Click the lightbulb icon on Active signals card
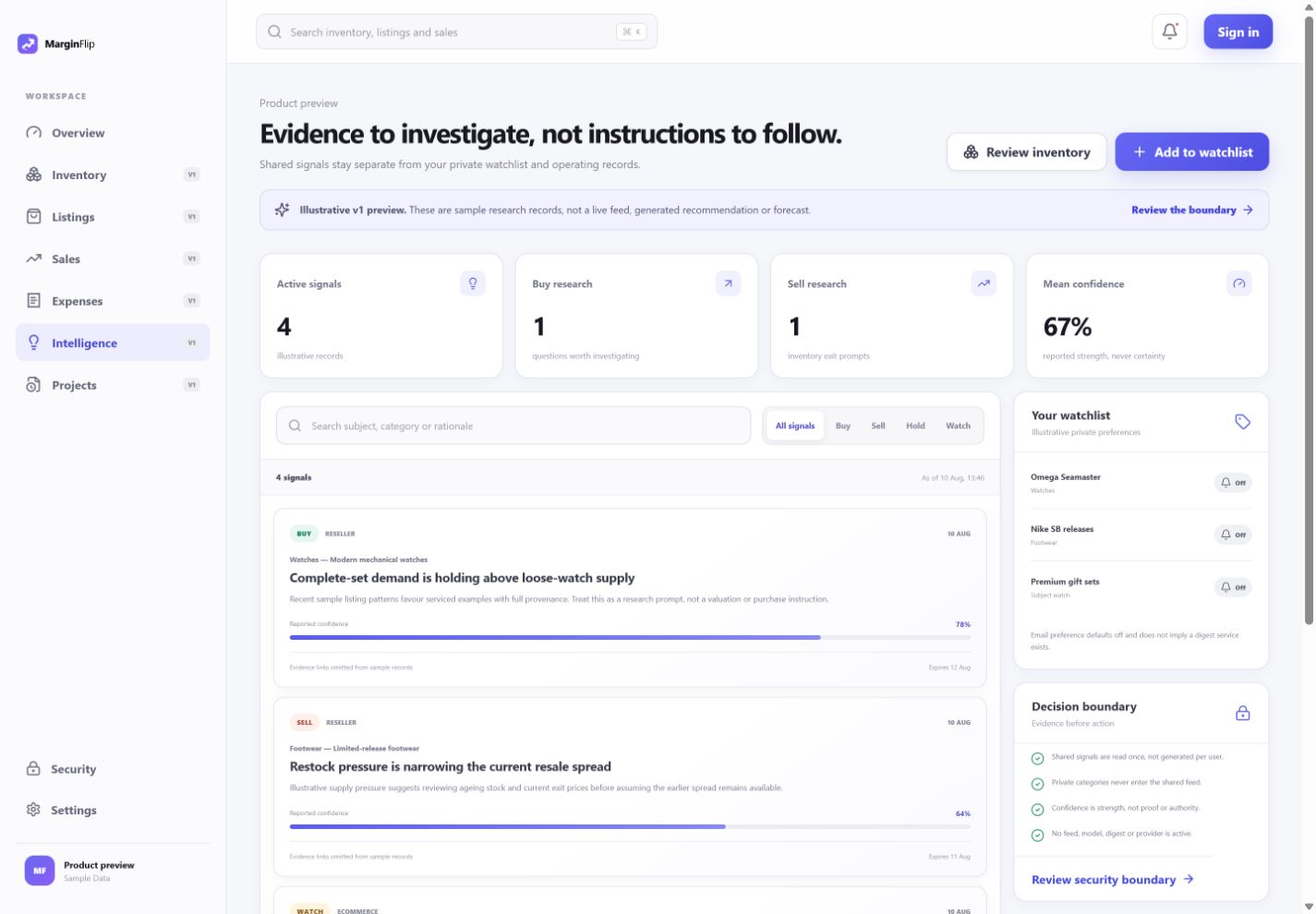1316x914 pixels. click(x=473, y=283)
